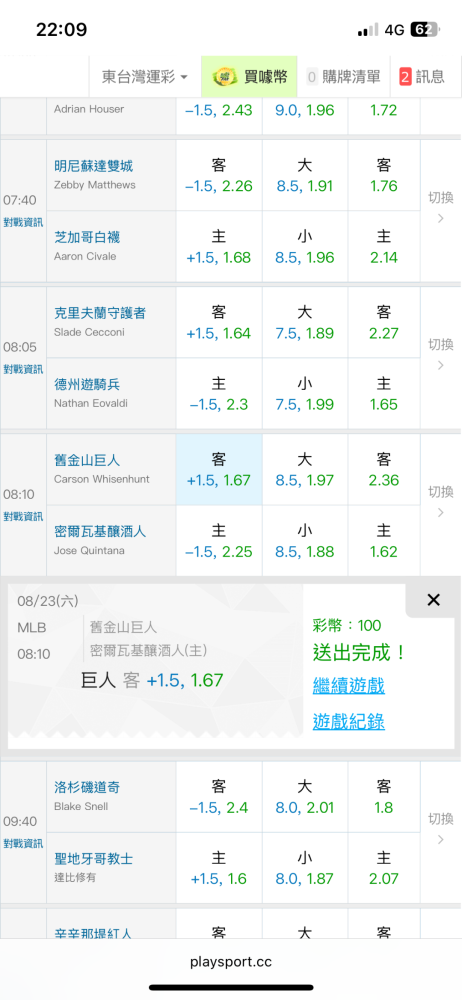Select 聖地牙哥教士 team name
462x1000 pixels.
94,858
